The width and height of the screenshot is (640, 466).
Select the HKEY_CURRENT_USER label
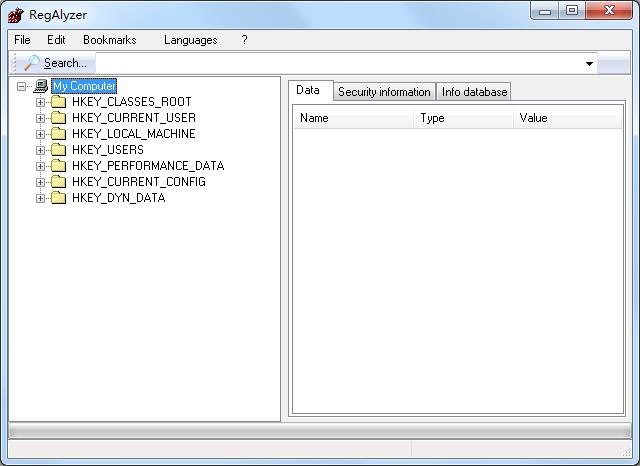point(134,118)
